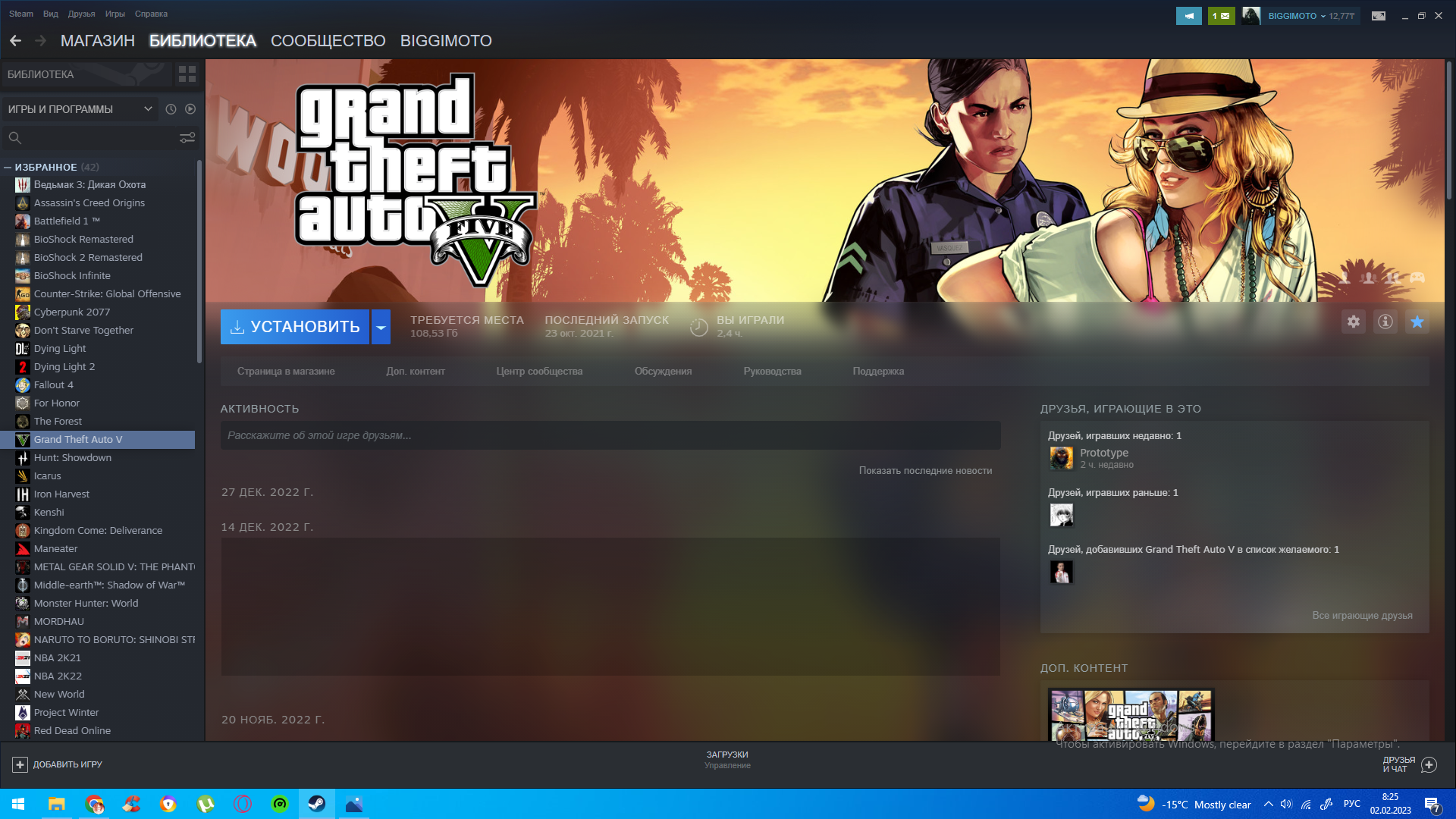The image size is (1456, 819).
Task: Open Friends and Chat plus icon
Action: pyautogui.click(x=1429, y=764)
